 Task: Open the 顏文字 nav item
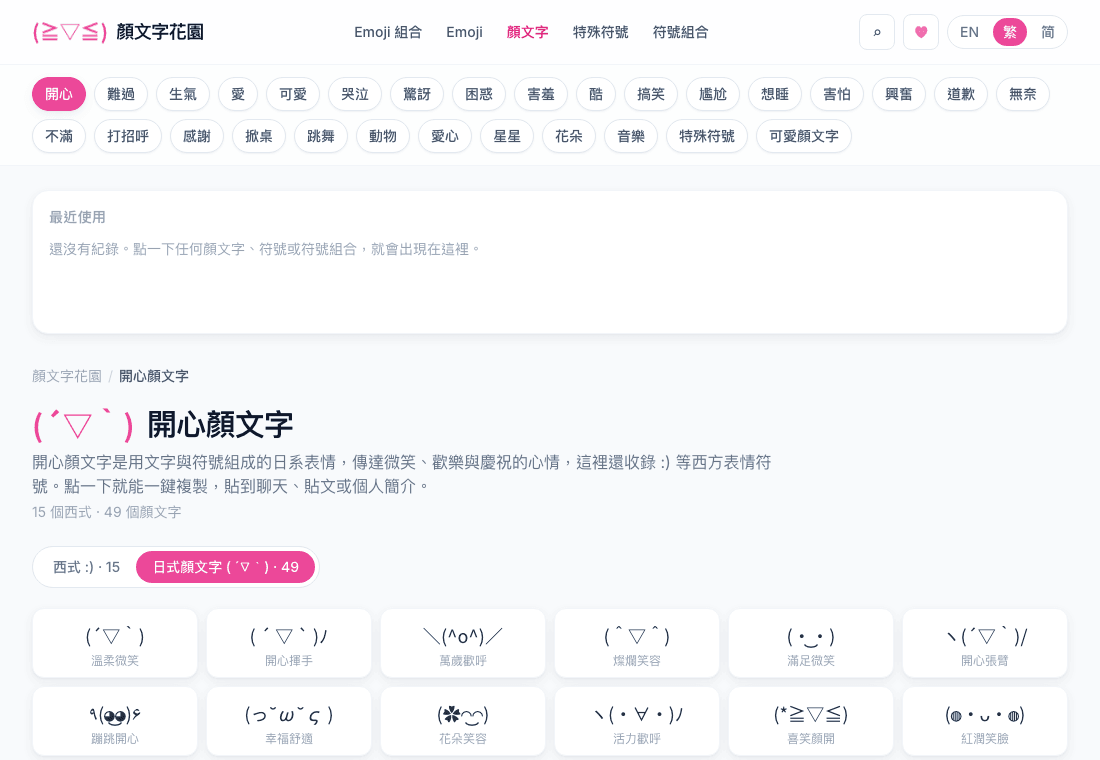[528, 32]
